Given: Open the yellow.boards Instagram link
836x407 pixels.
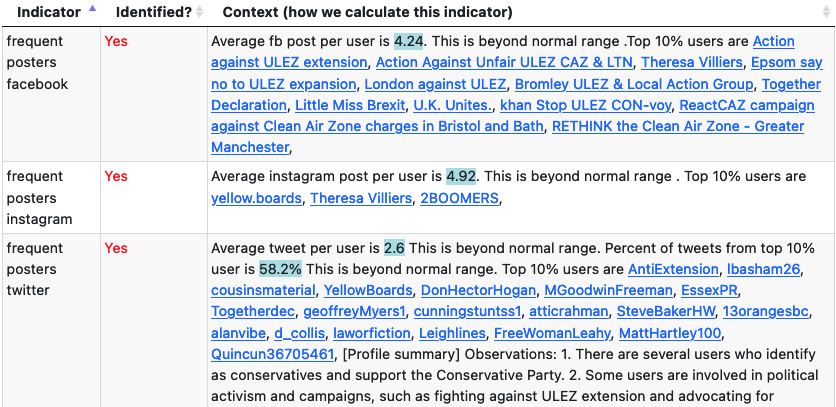Looking at the screenshot, I should [x=256, y=198].
